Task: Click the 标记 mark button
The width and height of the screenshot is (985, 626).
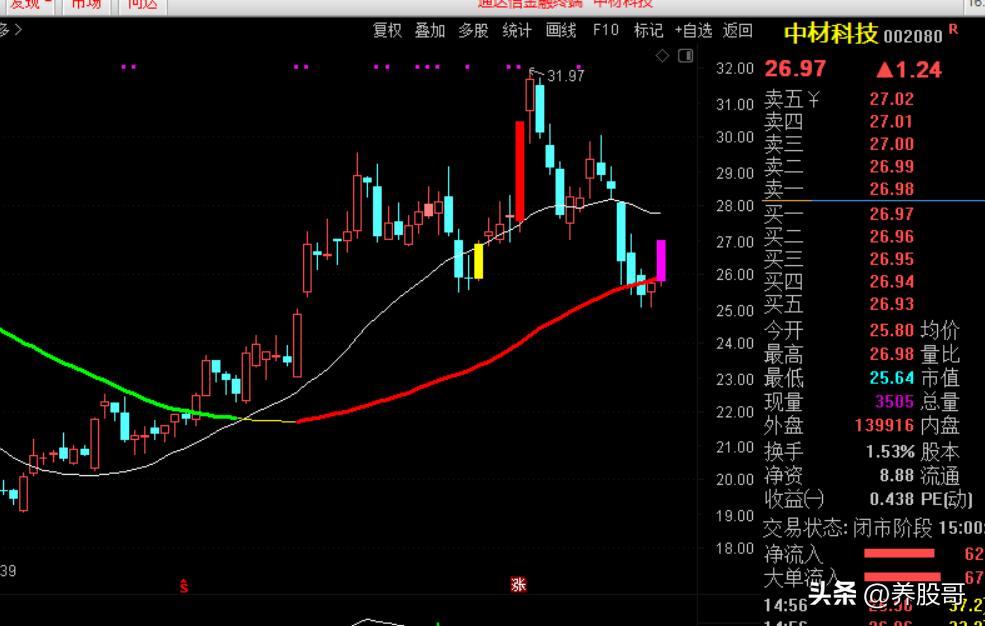Action: click(648, 30)
